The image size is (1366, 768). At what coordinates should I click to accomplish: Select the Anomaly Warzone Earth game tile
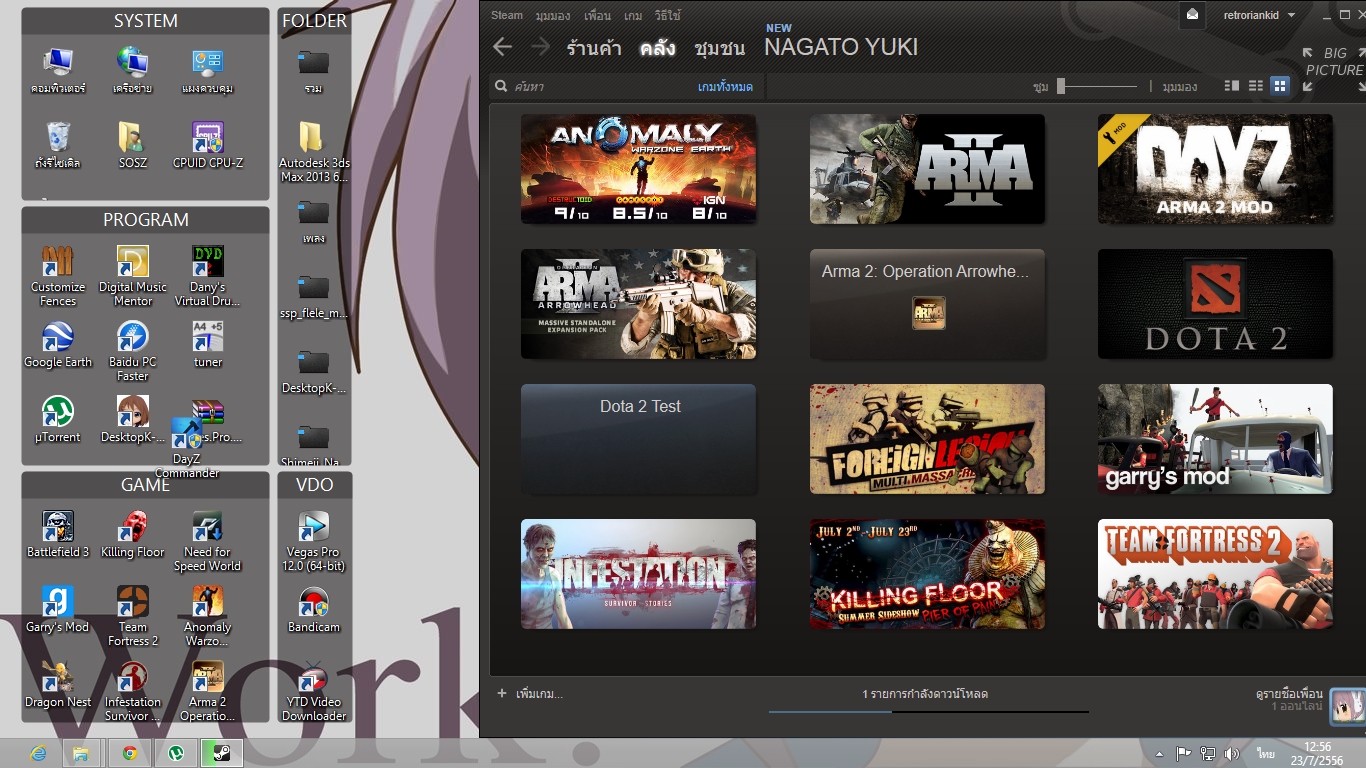click(x=638, y=169)
